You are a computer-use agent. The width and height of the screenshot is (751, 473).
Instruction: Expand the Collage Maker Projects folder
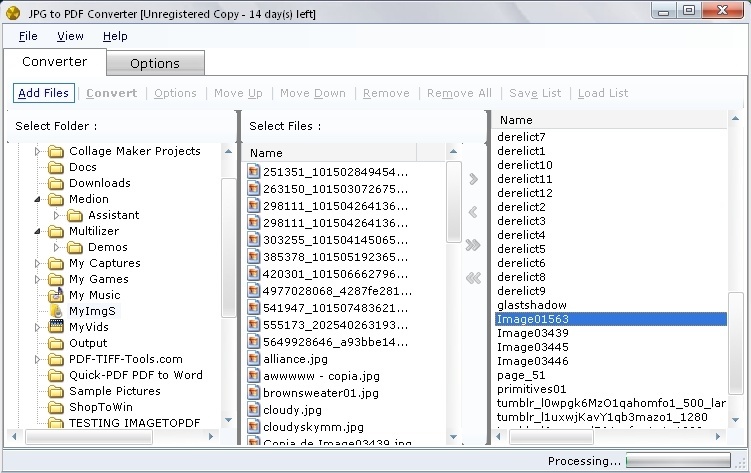point(37,151)
